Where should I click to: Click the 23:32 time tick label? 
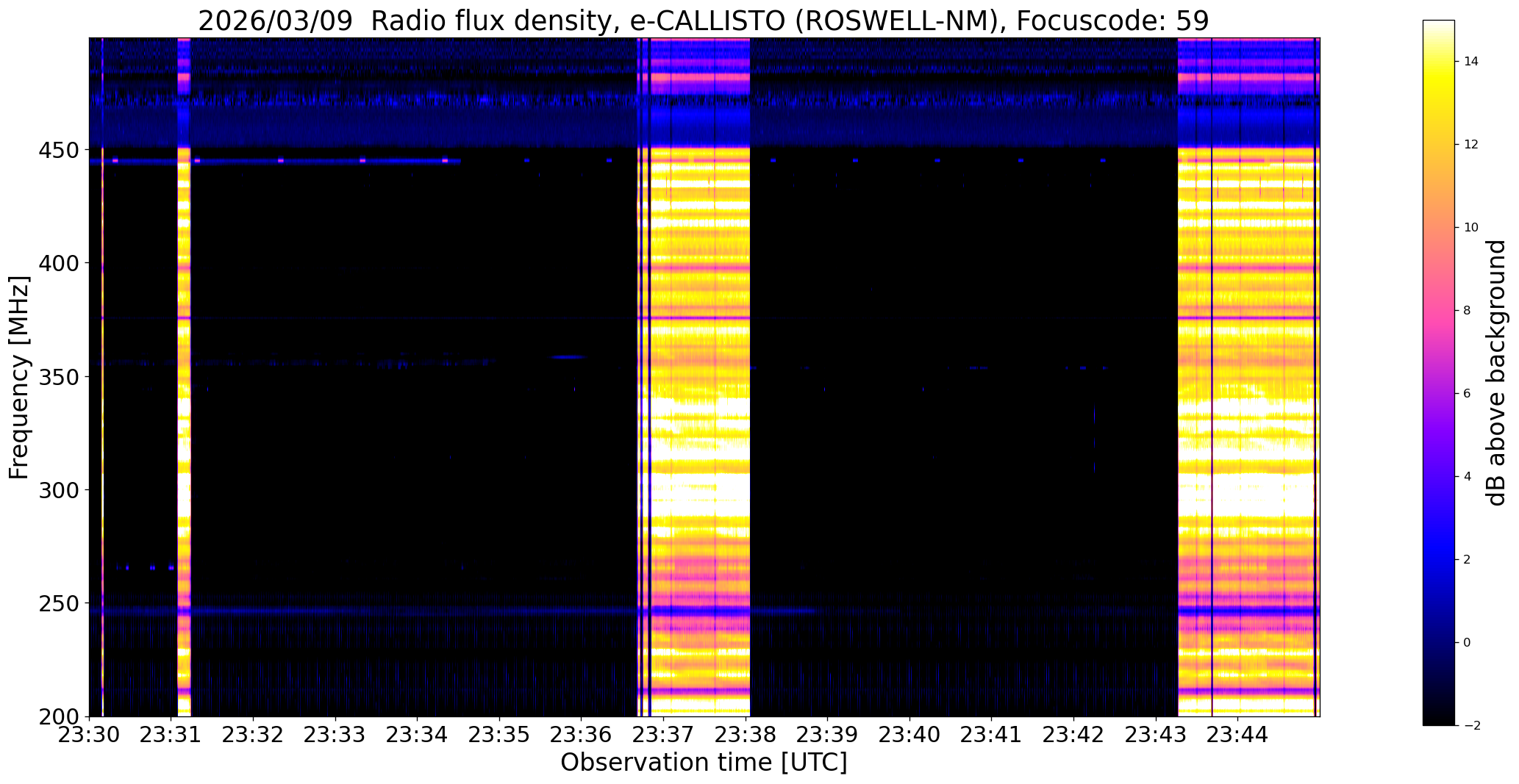[254, 734]
